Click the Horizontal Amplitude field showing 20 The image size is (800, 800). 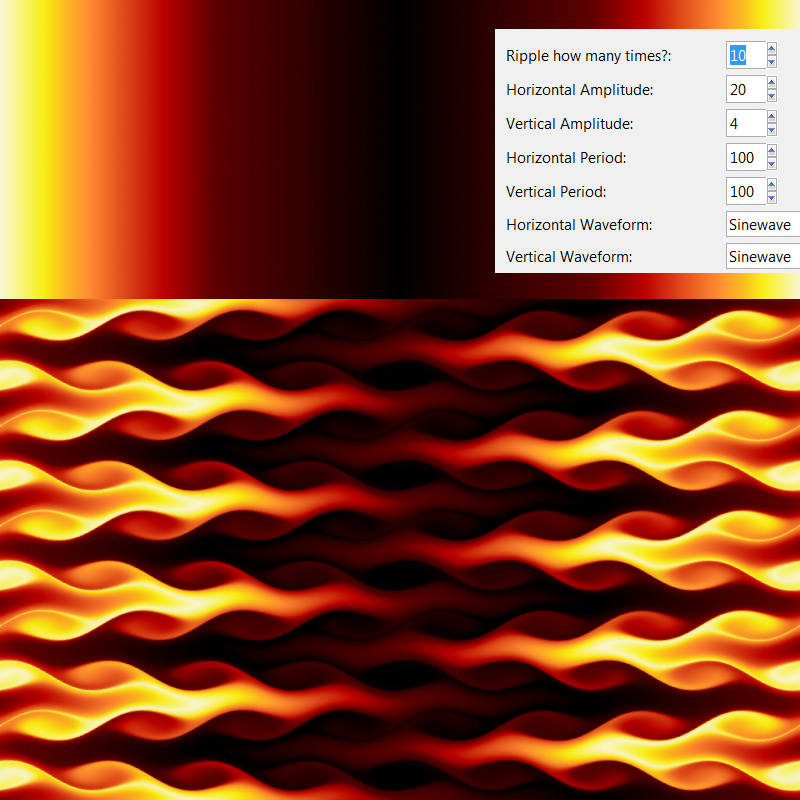746,89
